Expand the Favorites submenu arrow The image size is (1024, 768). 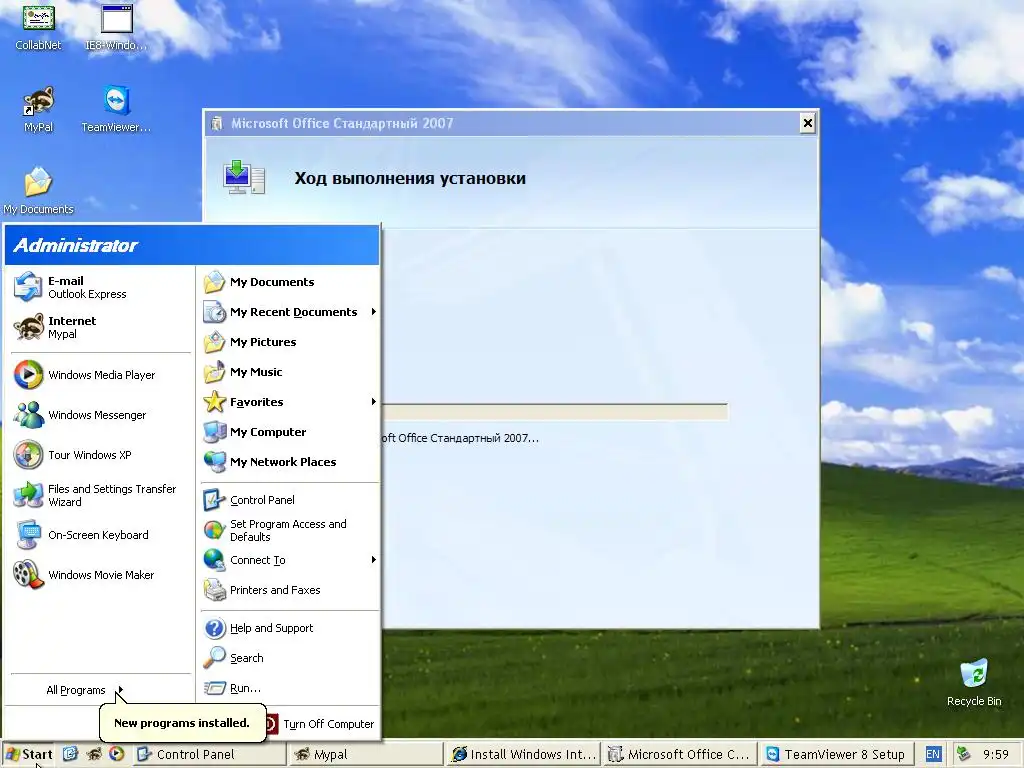(374, 402)
